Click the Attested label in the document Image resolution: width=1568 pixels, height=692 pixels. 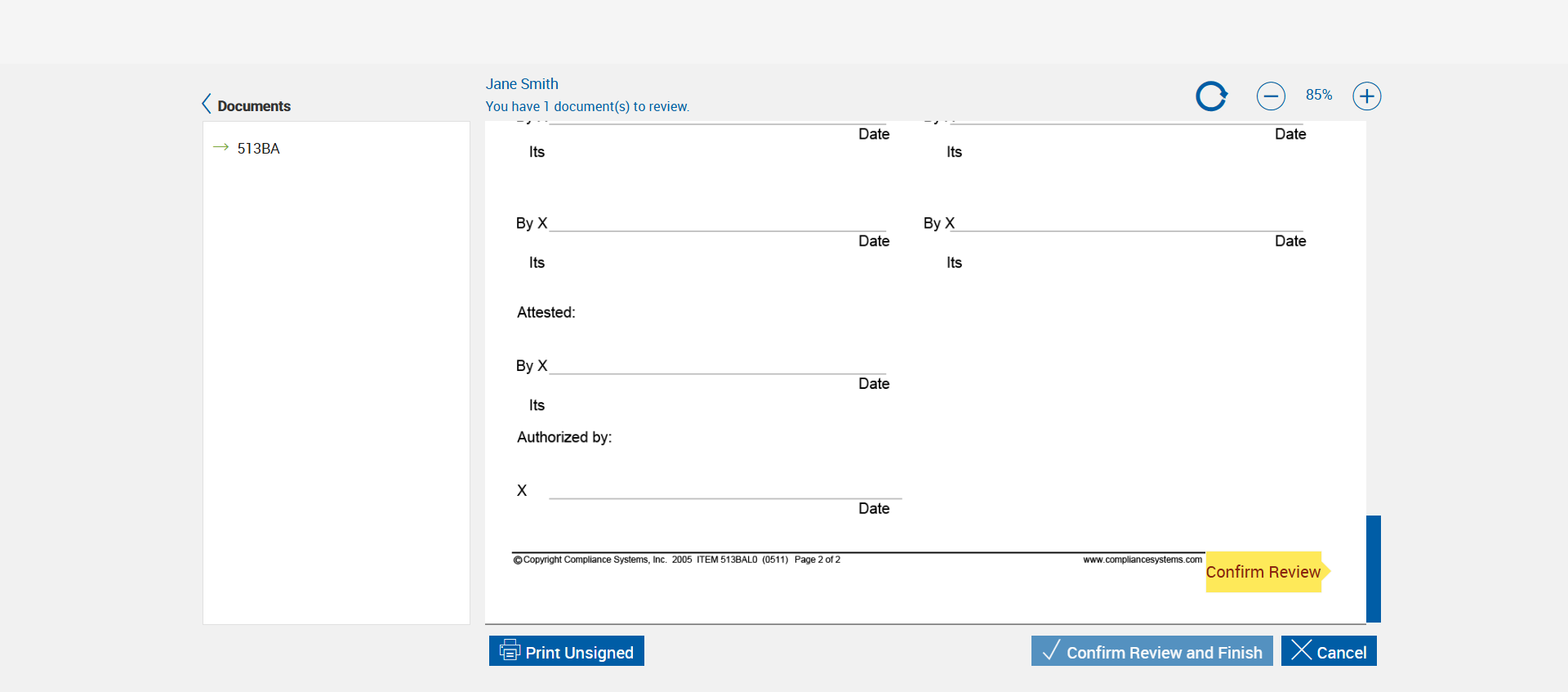546,313
